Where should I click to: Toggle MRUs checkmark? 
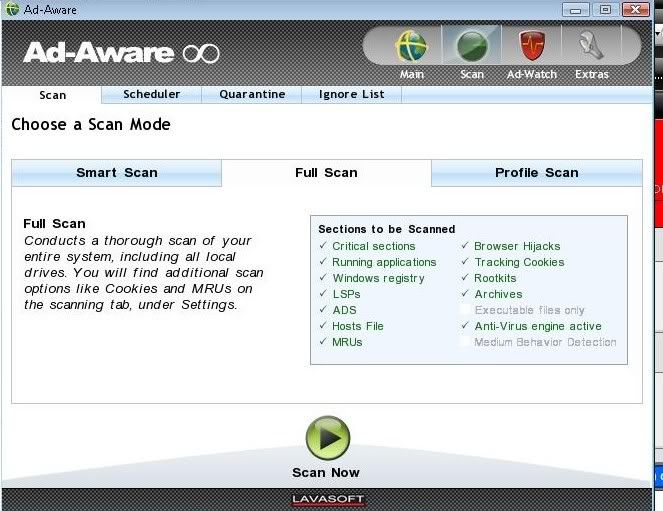[323, 342]
